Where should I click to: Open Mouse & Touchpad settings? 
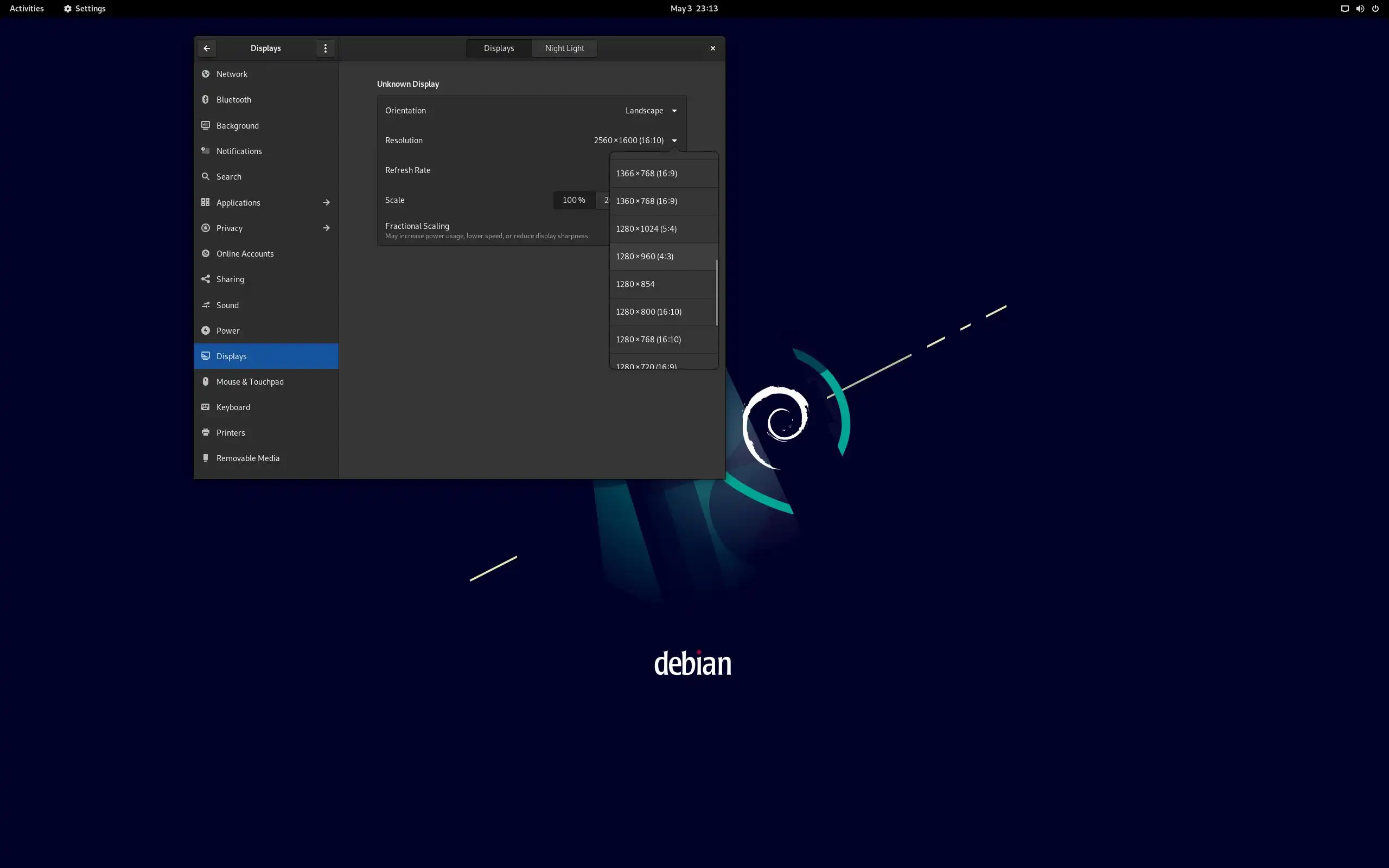pos(250,382)
